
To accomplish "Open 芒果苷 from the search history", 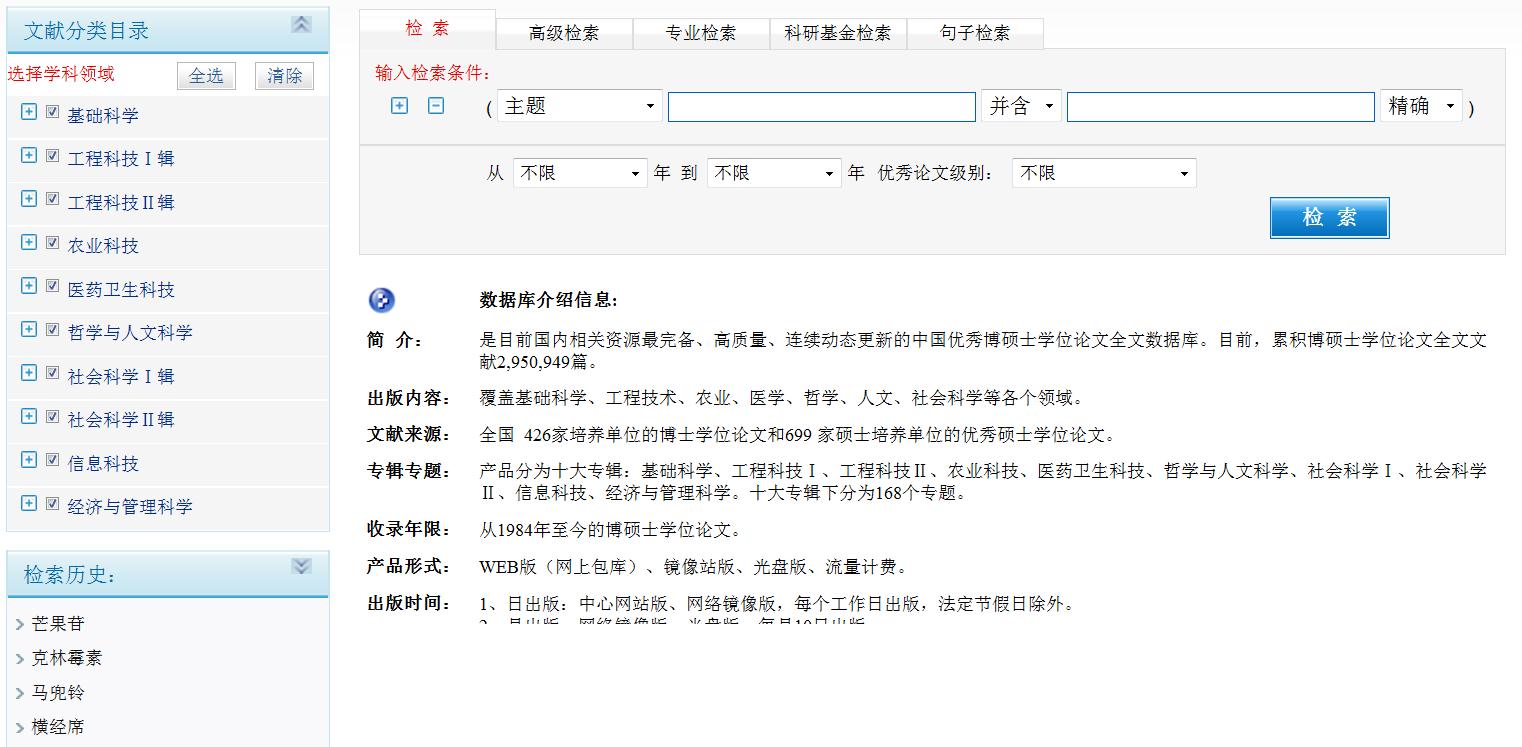I will click(58, 624).
